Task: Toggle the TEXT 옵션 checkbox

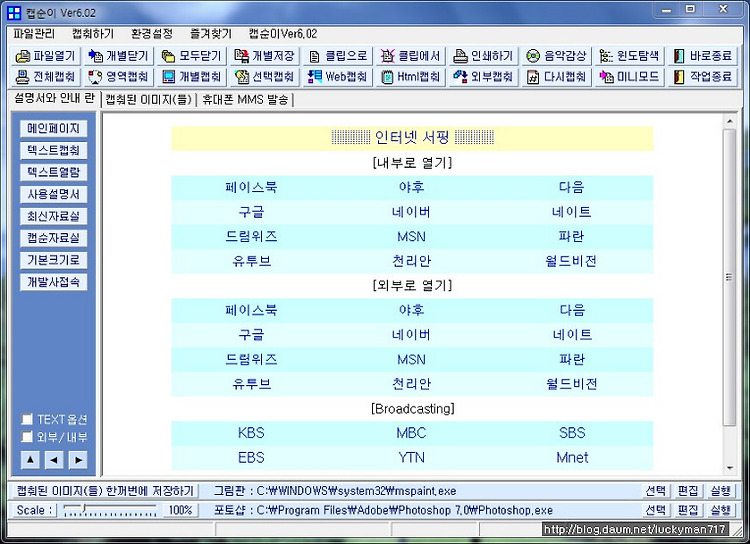Action: coord(27,420)
